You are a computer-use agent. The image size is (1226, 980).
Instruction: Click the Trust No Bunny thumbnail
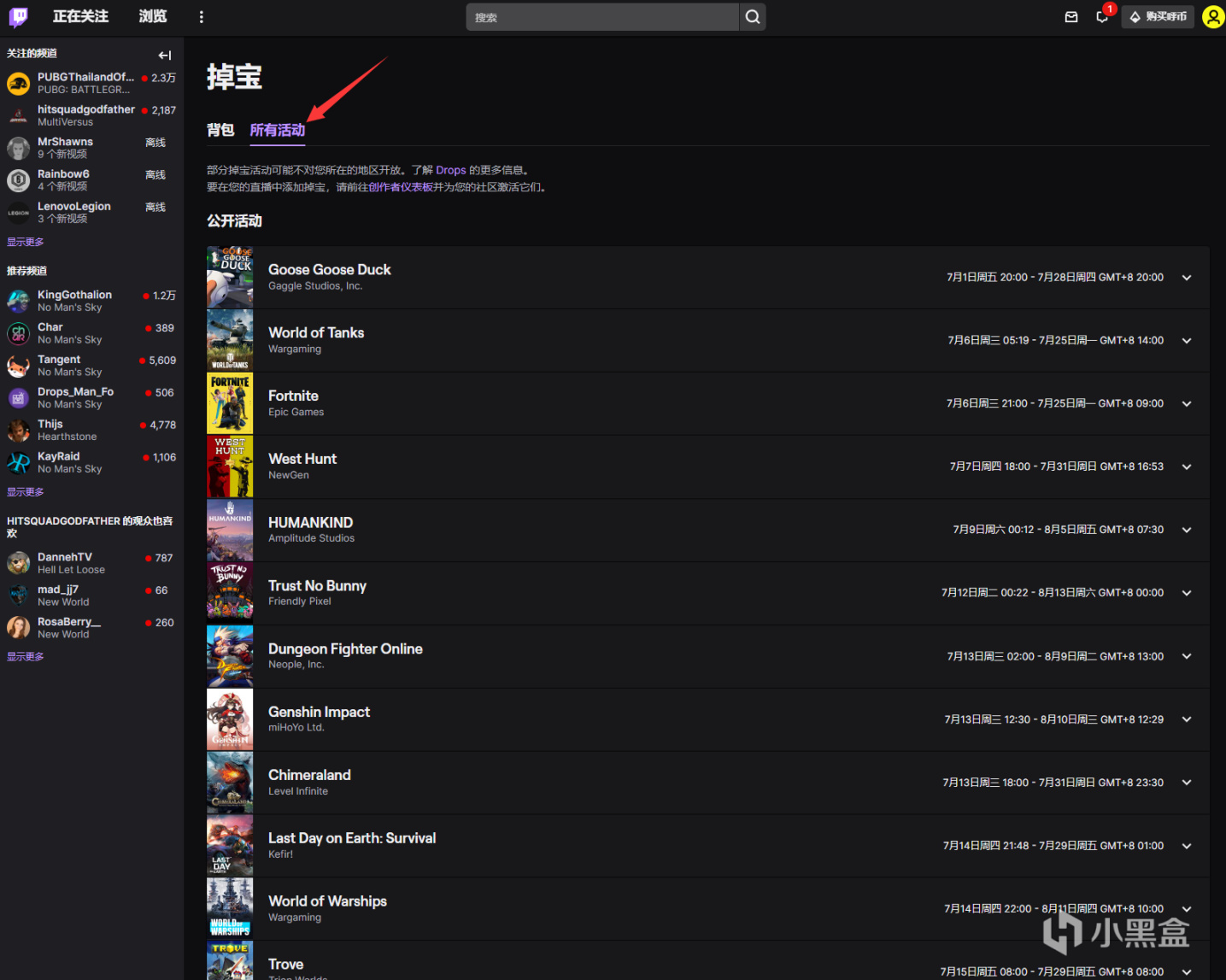pyautogui.click(x=230, y=593)
